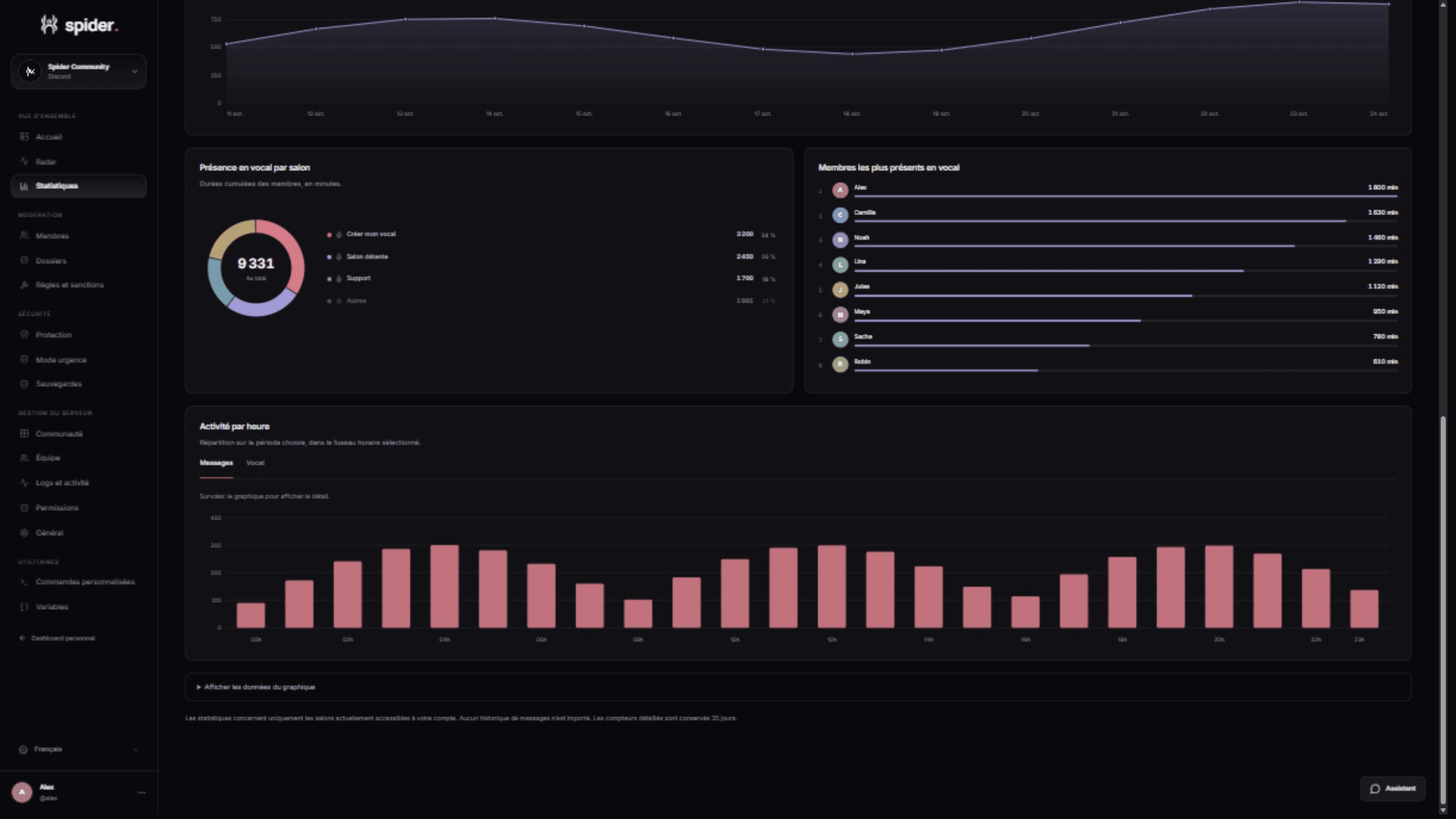Open the three-dot menu next to Alex

click(x=142, y=792)
